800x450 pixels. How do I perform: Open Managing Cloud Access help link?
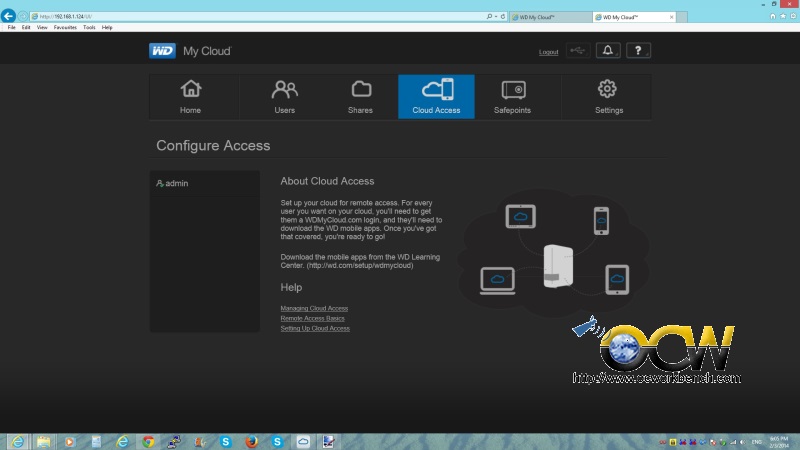point(314,308)
